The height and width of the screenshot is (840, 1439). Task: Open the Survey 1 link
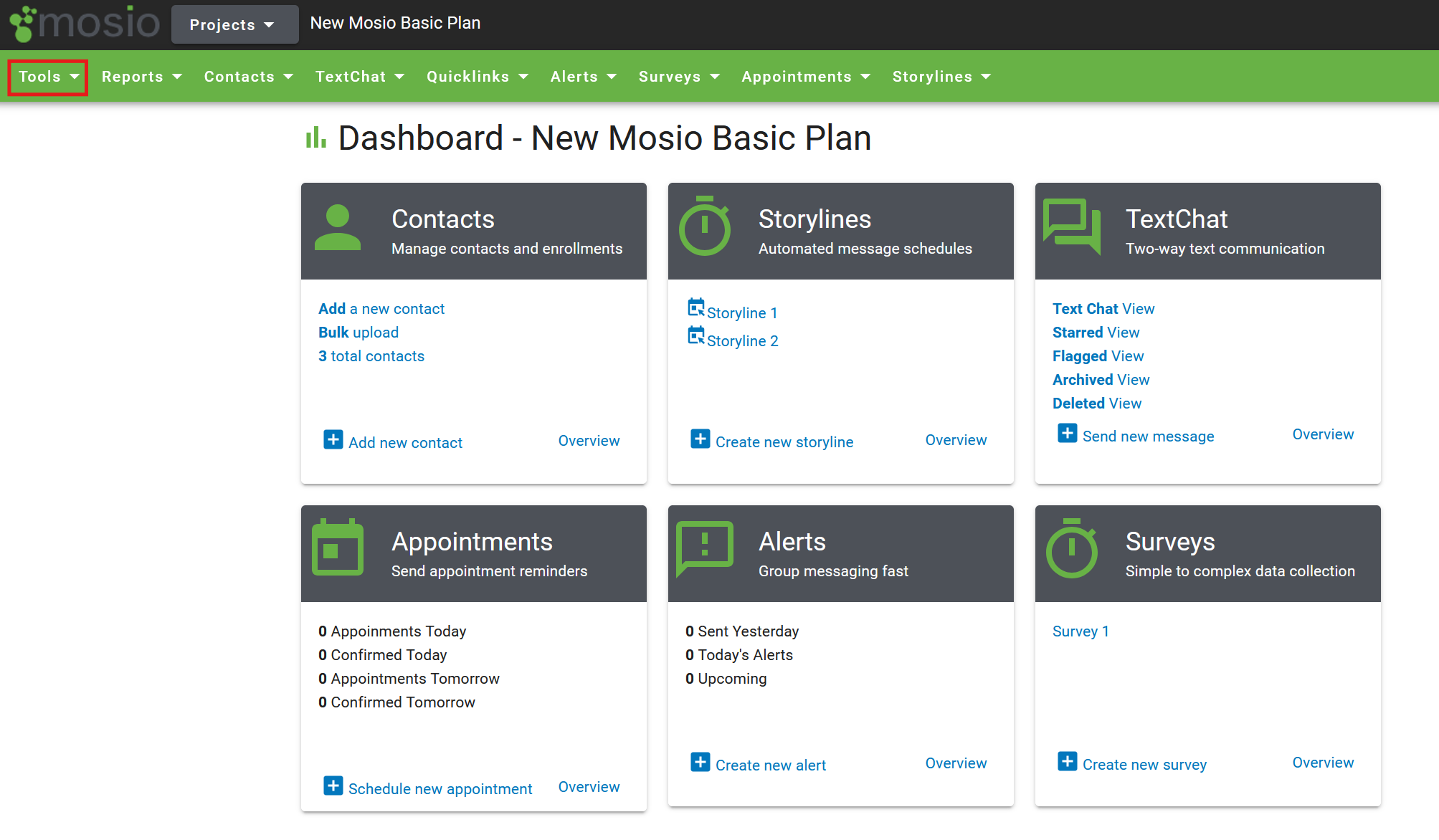tap(1081, 631)
